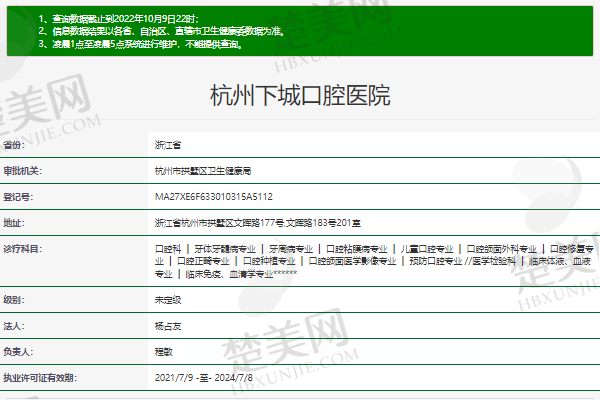Screen dimensions: 600x400
Task: Select registration number MA27XE6F633010315A5112
Action: pos(214,197)
